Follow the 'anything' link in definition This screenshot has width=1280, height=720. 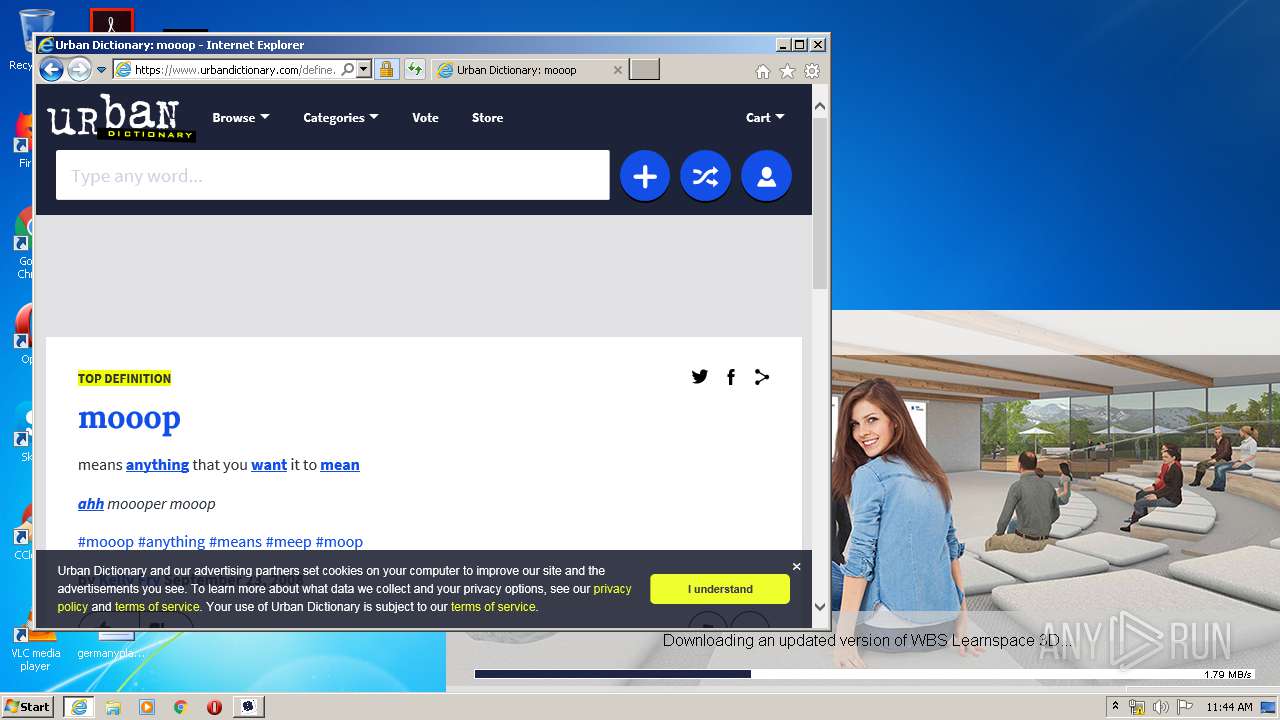click(x=157, y=465)
